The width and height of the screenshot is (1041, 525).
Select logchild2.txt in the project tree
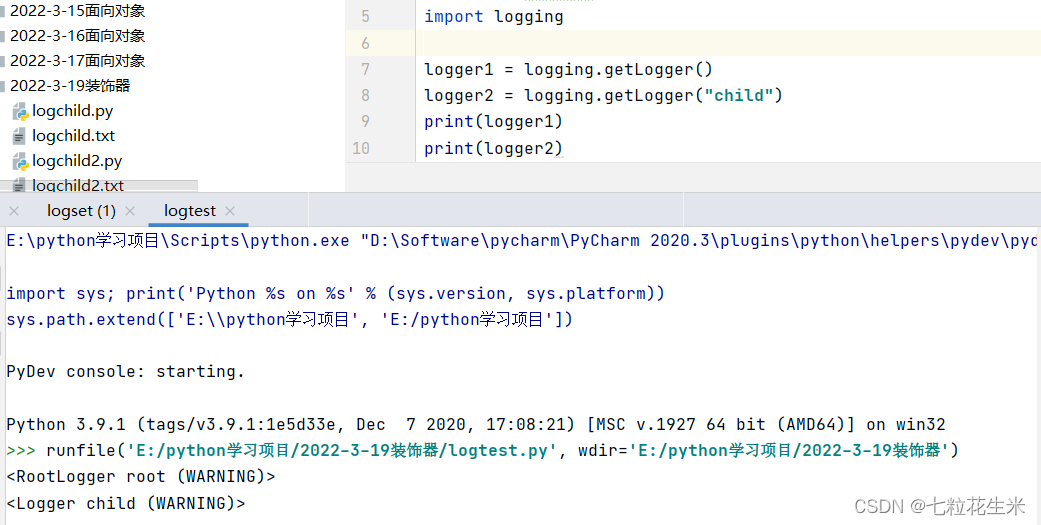(78, 186)
